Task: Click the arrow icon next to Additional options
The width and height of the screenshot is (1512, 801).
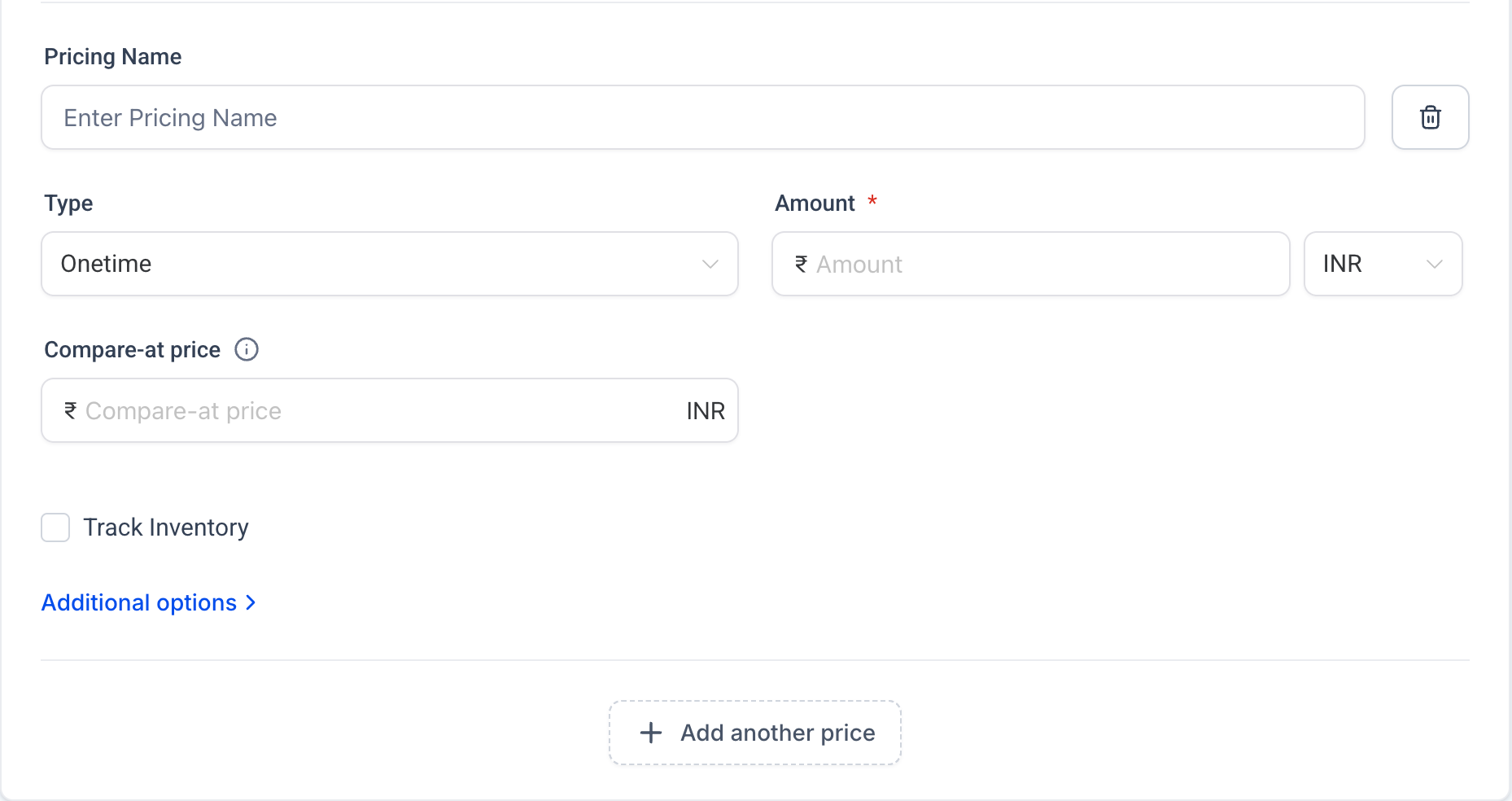Action: (x=250, y=602)
